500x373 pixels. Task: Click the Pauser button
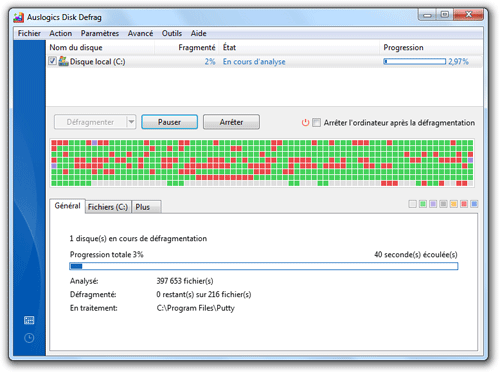point(169,122)
